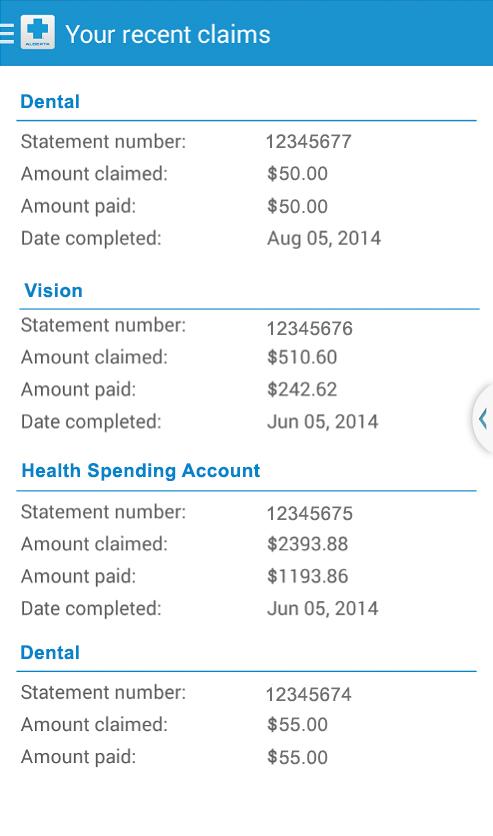Select the 'Your recent claims' title
The height and width of the screenshot is (836, 493).
(x=167, y=34)
